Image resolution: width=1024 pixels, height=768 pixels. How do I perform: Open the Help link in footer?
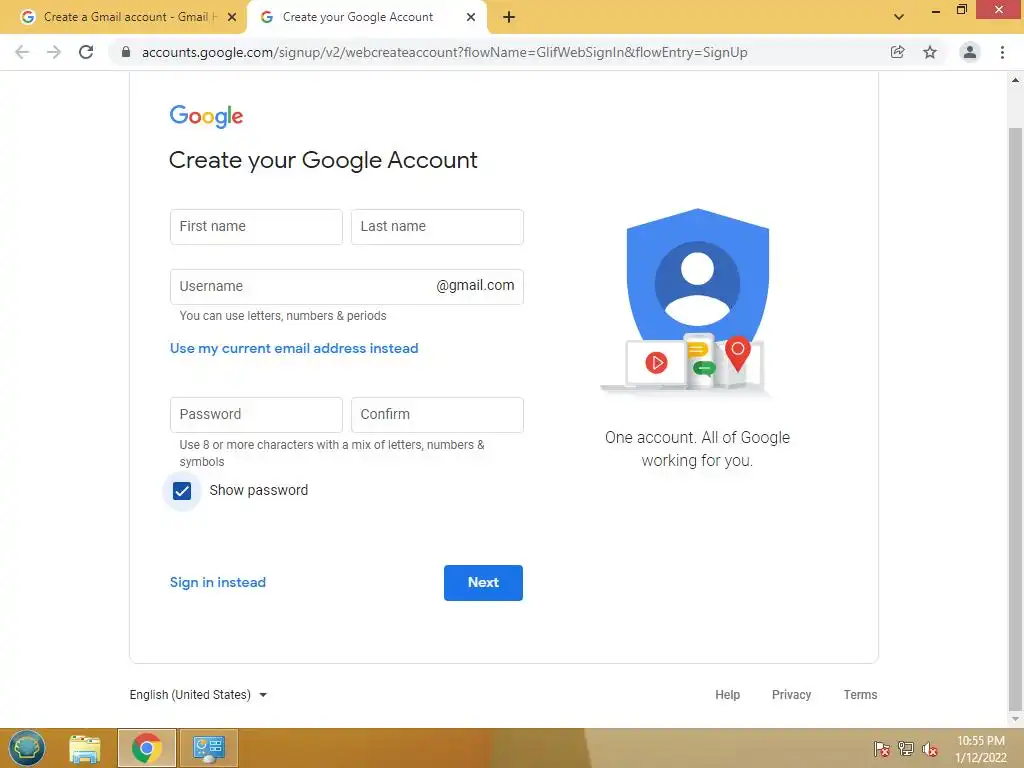pos(727,695)
